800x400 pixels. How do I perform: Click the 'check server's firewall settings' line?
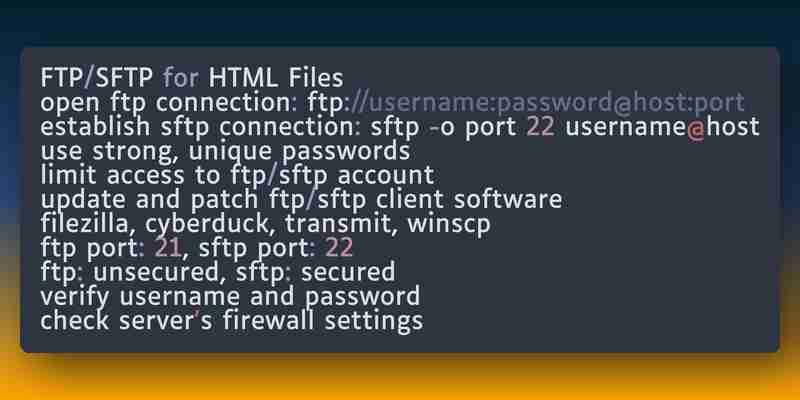(x=232, y=322)
